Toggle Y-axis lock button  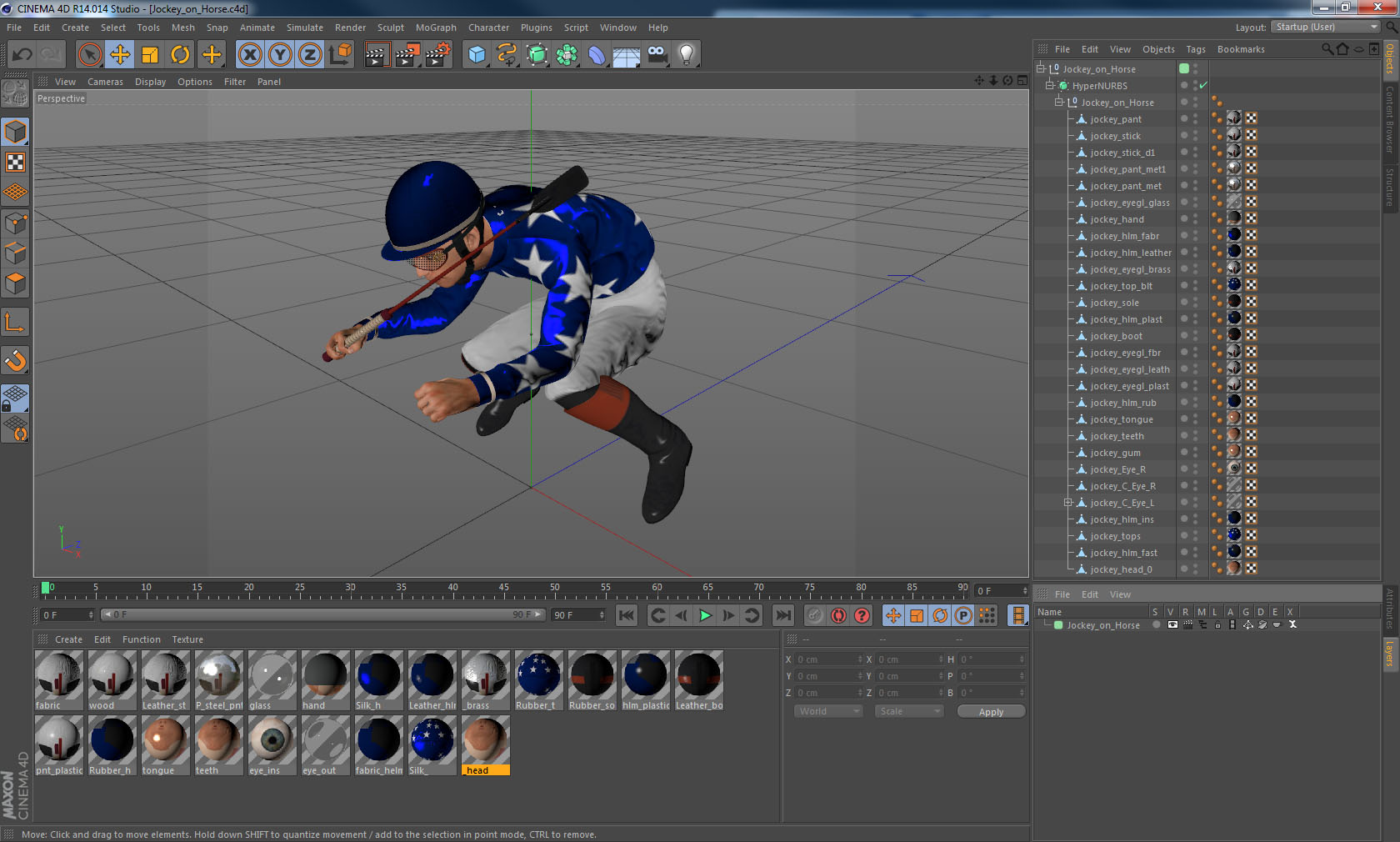tap(280, 55)
